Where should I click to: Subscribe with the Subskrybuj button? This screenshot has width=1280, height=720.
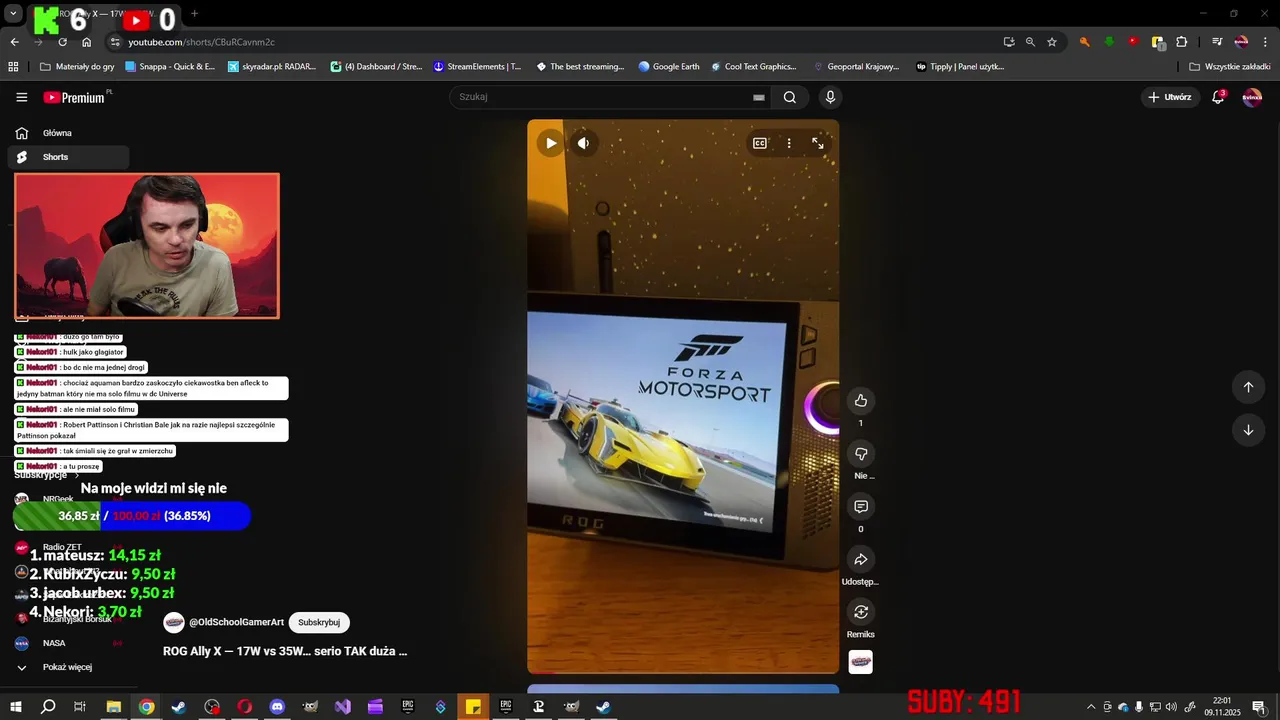click(x=319, y=622)
